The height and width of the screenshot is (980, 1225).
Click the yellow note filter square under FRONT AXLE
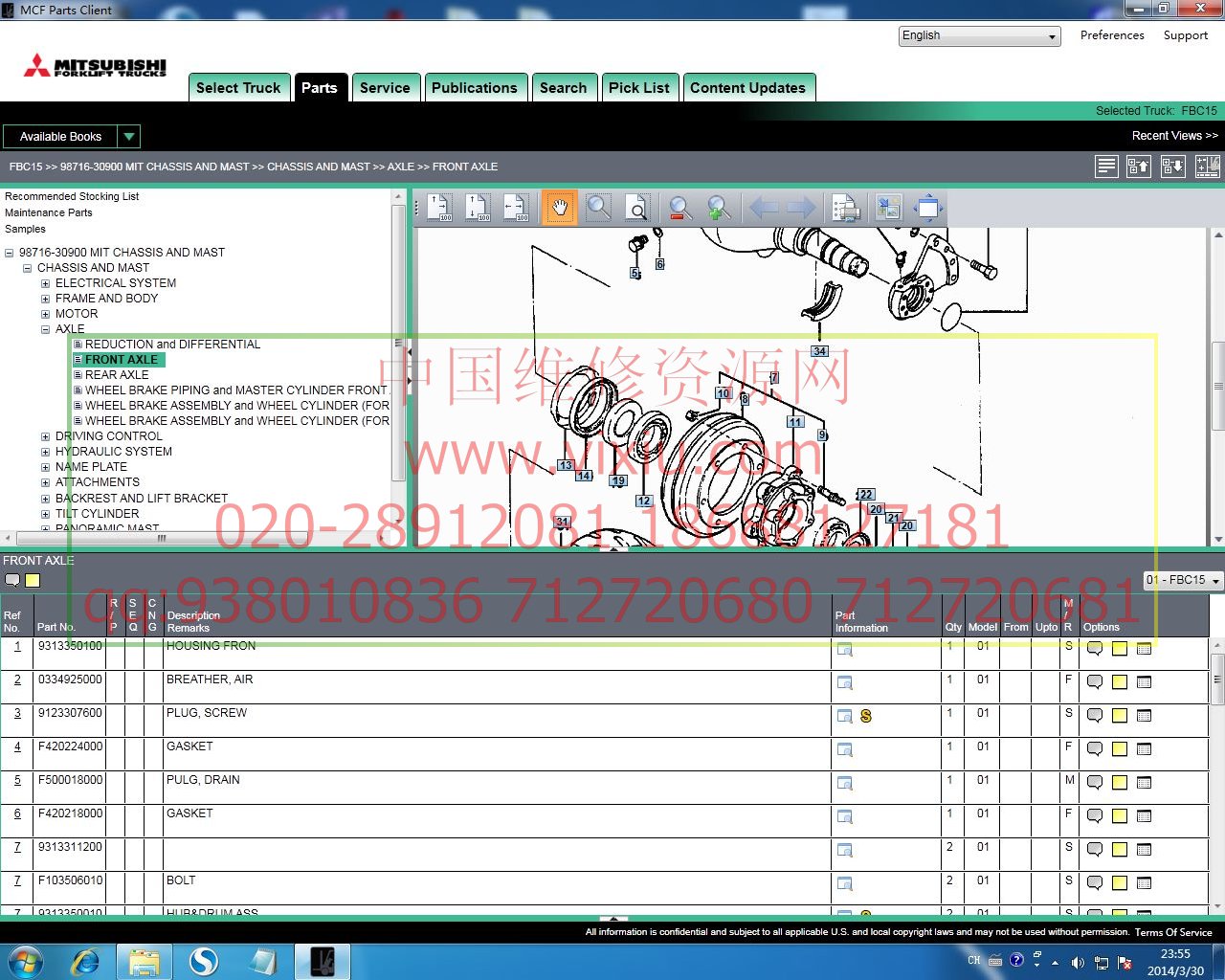coord(33,580)
